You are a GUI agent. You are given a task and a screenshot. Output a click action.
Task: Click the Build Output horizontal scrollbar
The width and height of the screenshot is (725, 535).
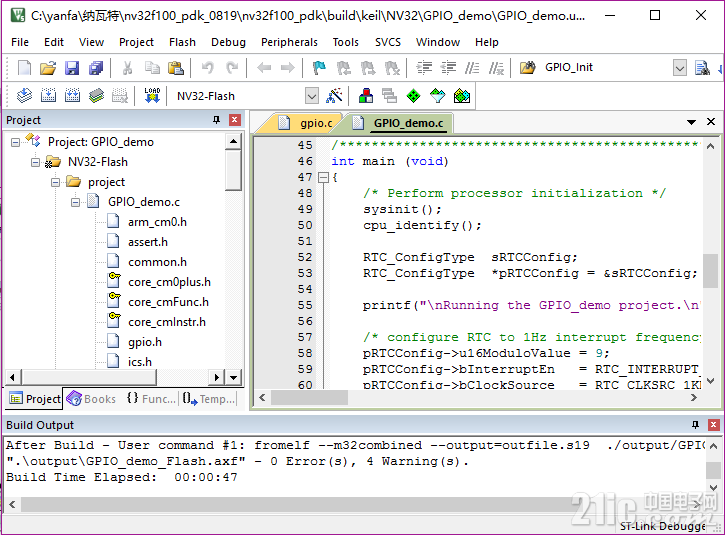354,504
